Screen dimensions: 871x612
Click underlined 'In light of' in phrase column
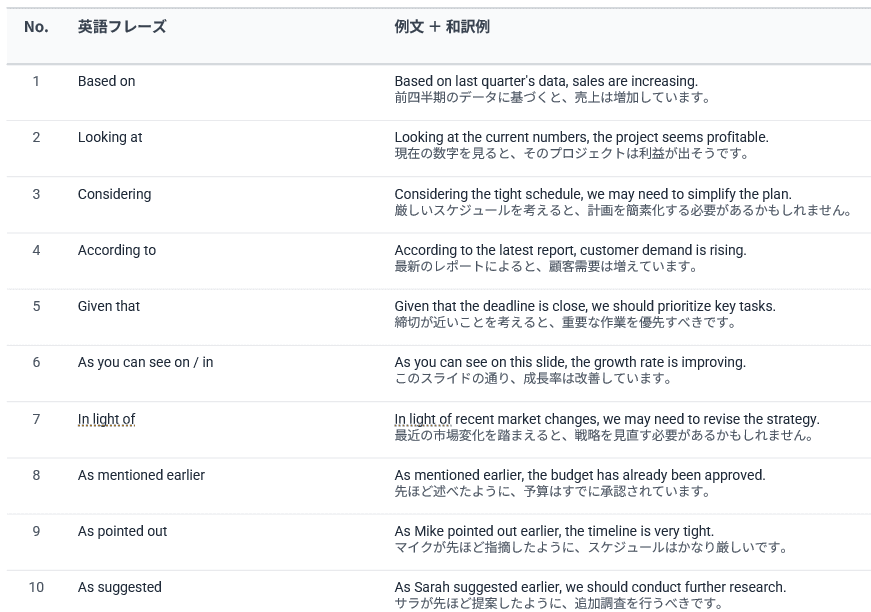click(x=106, y=419)
